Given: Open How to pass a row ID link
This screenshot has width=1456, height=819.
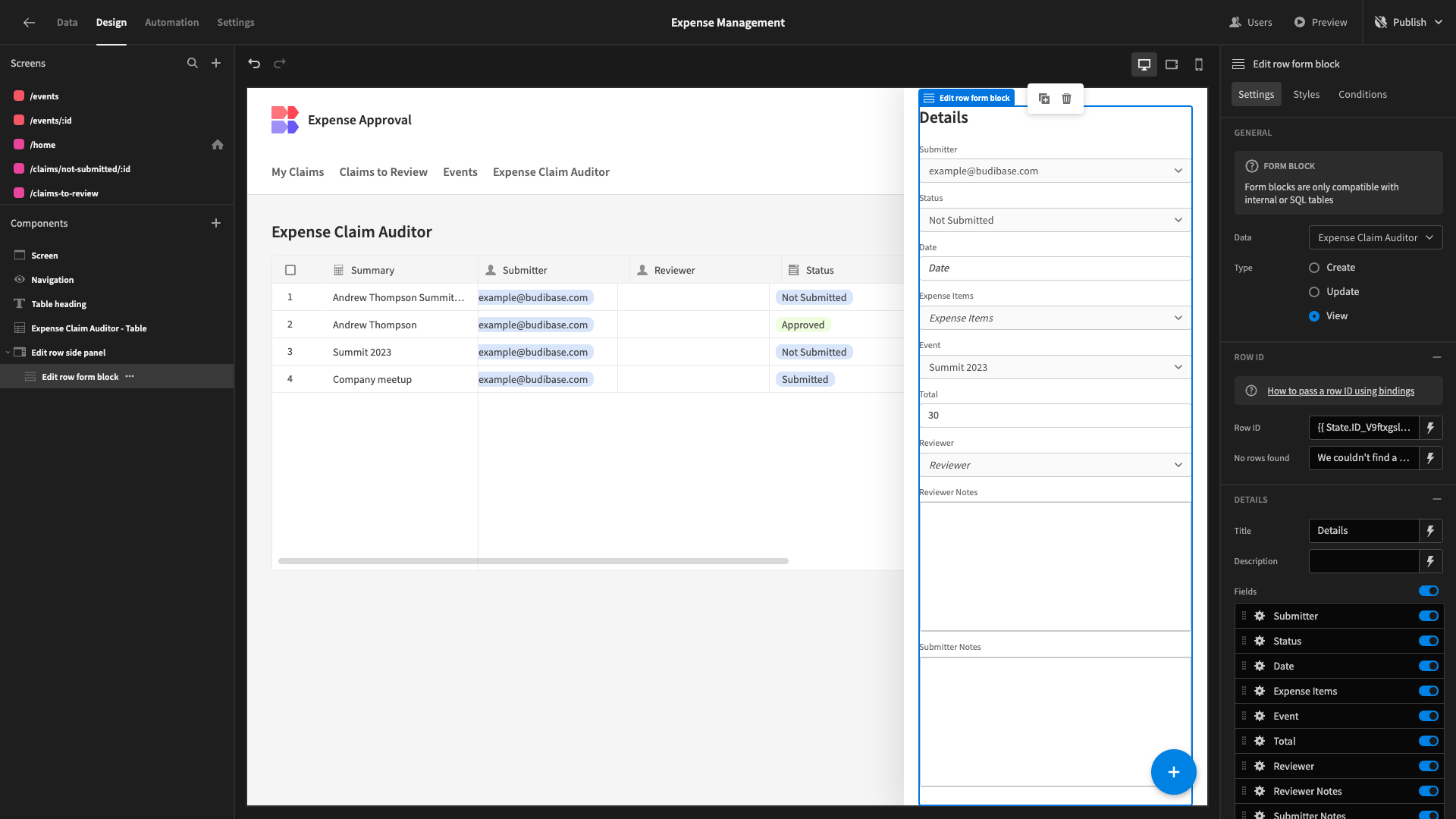Looking at the screenshot, I should click(x=1341, y=391).
